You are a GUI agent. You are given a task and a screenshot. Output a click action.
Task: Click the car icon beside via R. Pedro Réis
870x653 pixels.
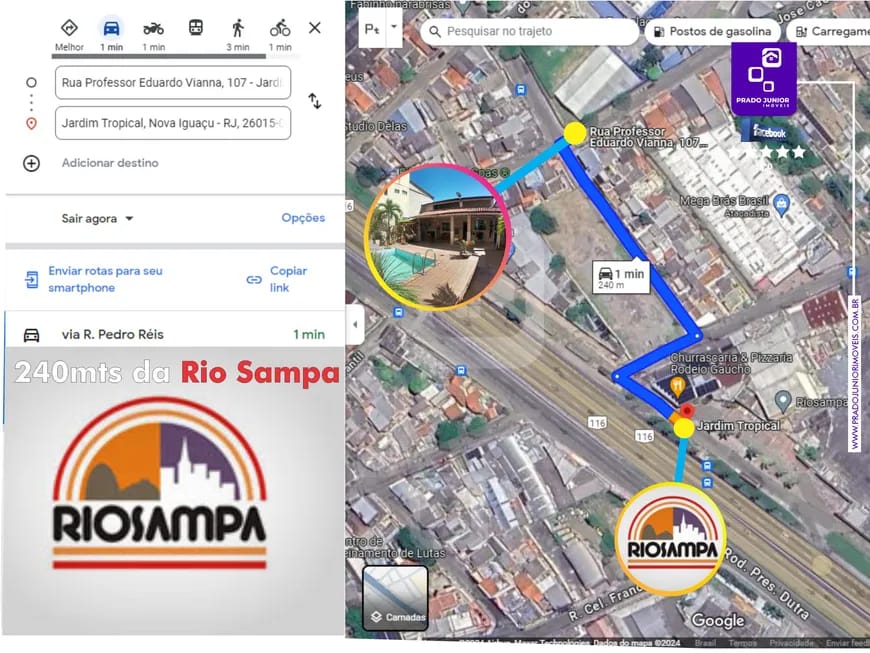31,335
